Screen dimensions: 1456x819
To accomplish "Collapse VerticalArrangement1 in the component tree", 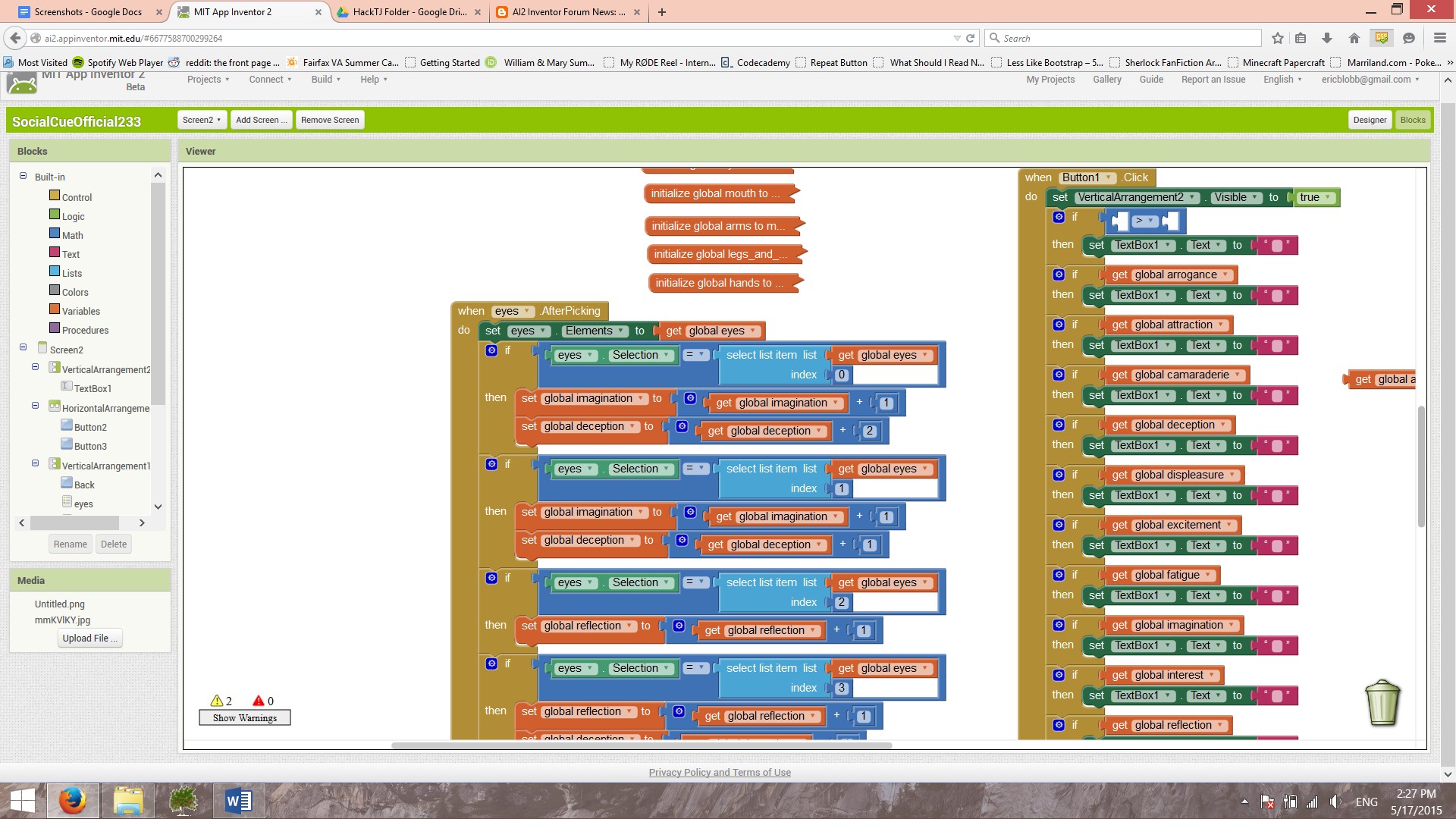I will click(35, 463).
